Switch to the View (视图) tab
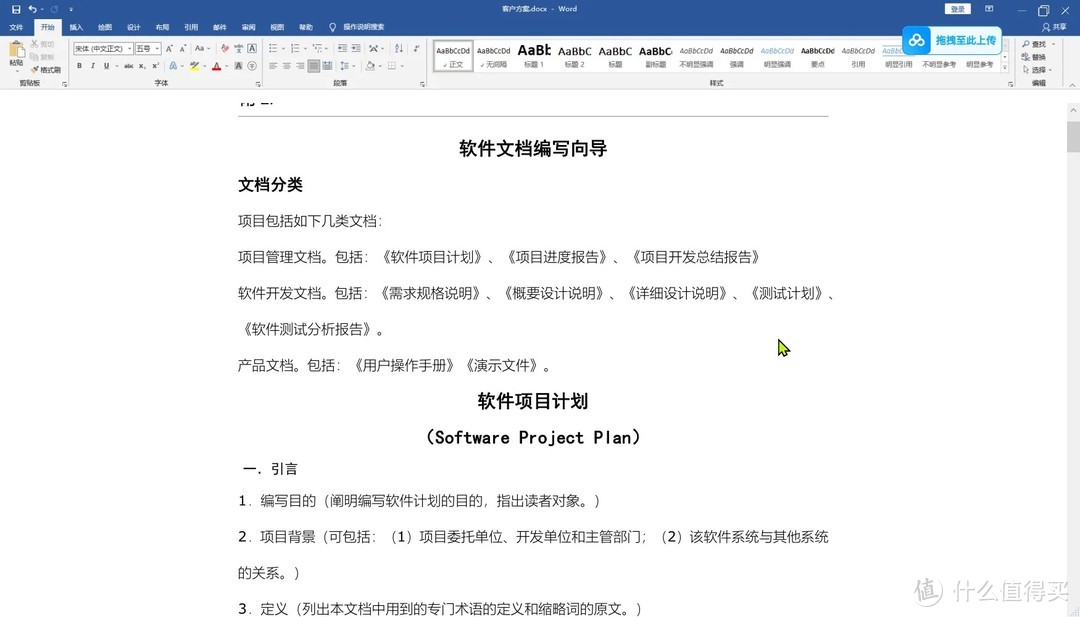This screenshot has width=1080, height=617. pos(278,28)
